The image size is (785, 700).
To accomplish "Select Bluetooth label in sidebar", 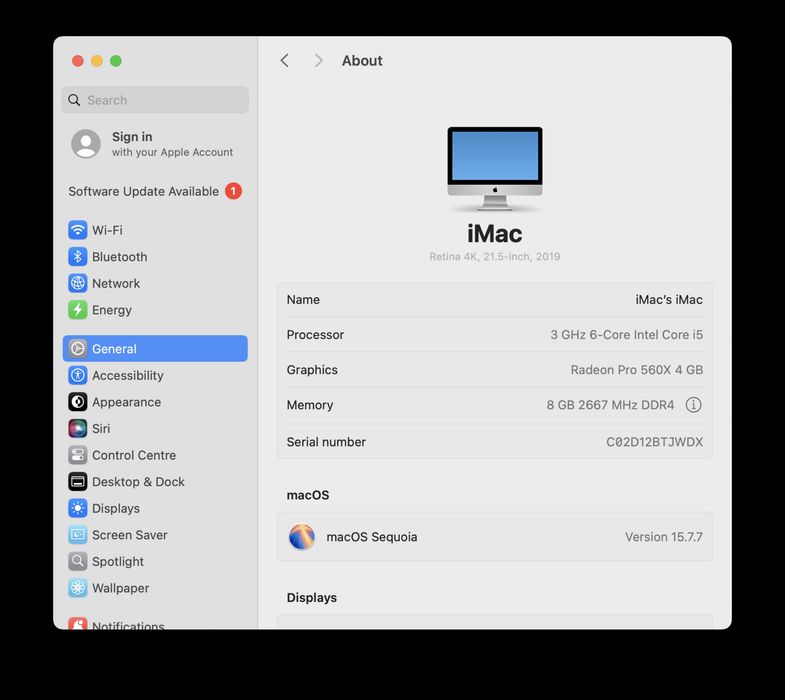I will [x=120, y=257].
